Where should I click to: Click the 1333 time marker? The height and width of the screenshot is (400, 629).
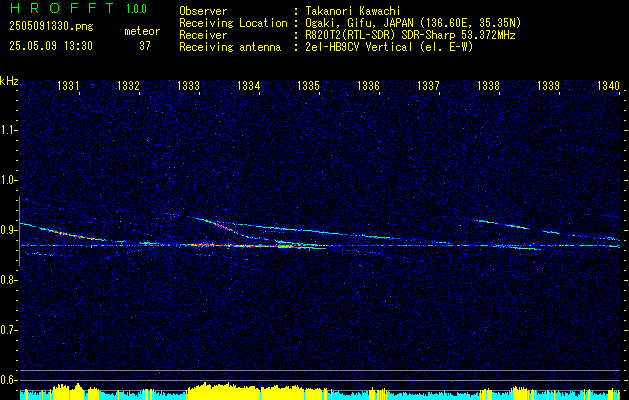click(x=189, y=85)
